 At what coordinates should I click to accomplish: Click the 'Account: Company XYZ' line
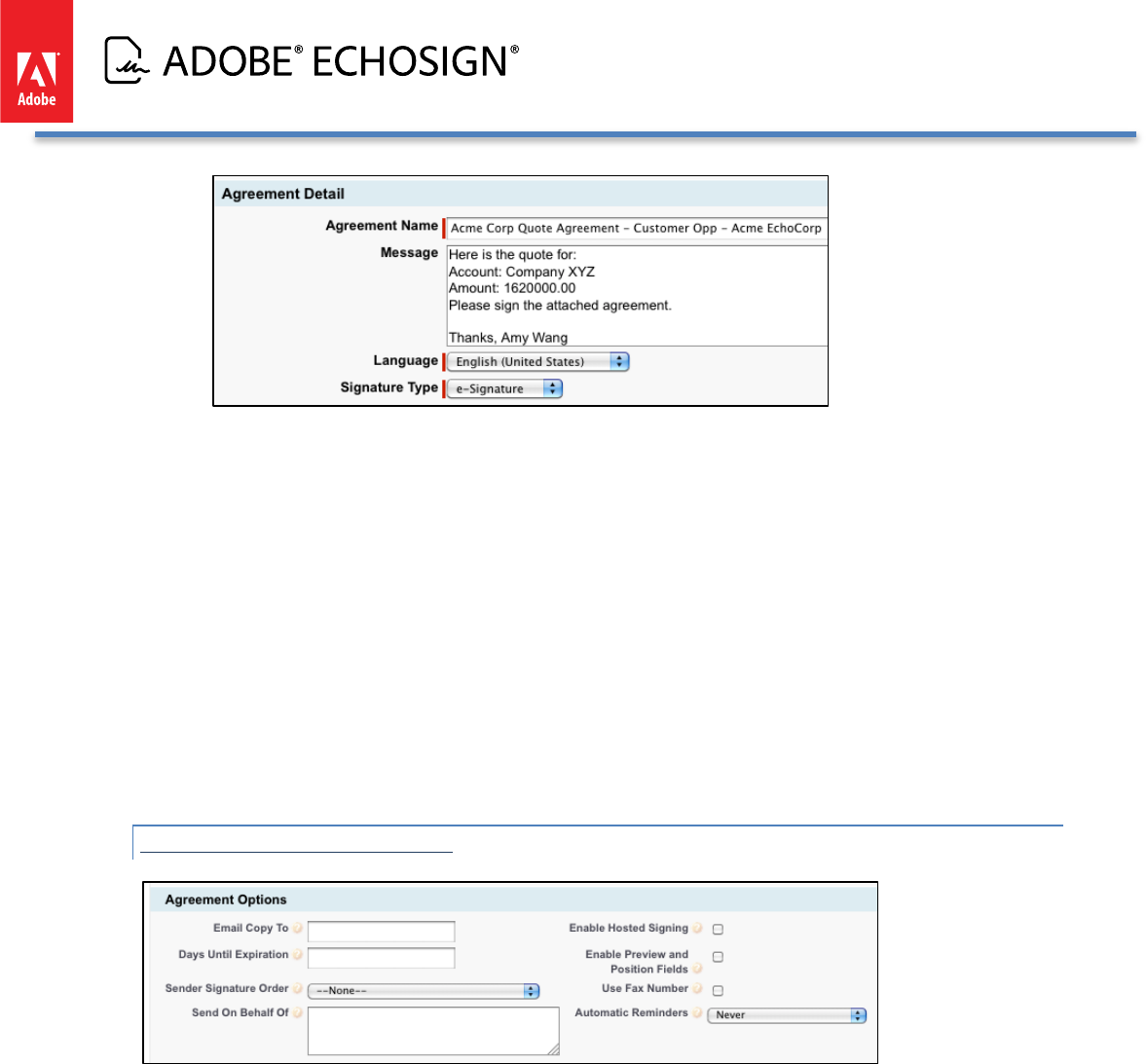(522, 272)
